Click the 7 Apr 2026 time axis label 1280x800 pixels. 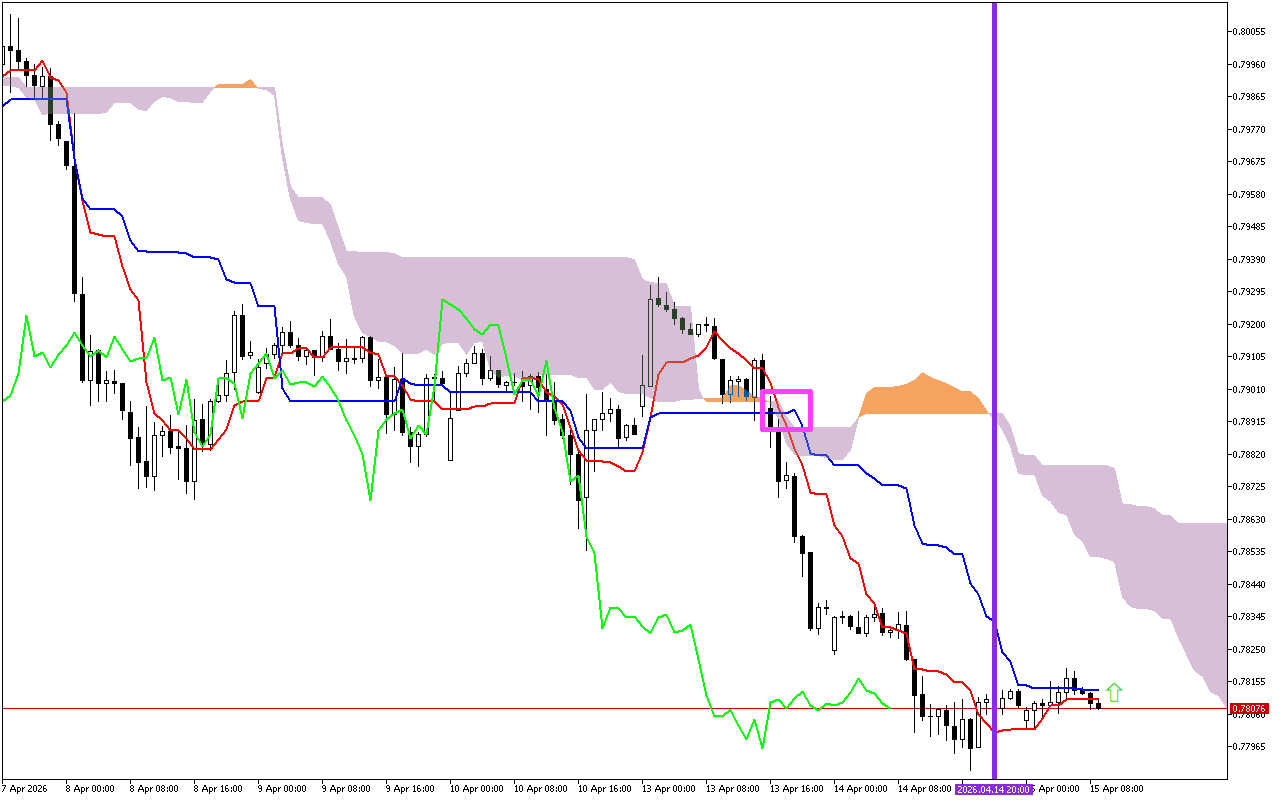(25, 789)
